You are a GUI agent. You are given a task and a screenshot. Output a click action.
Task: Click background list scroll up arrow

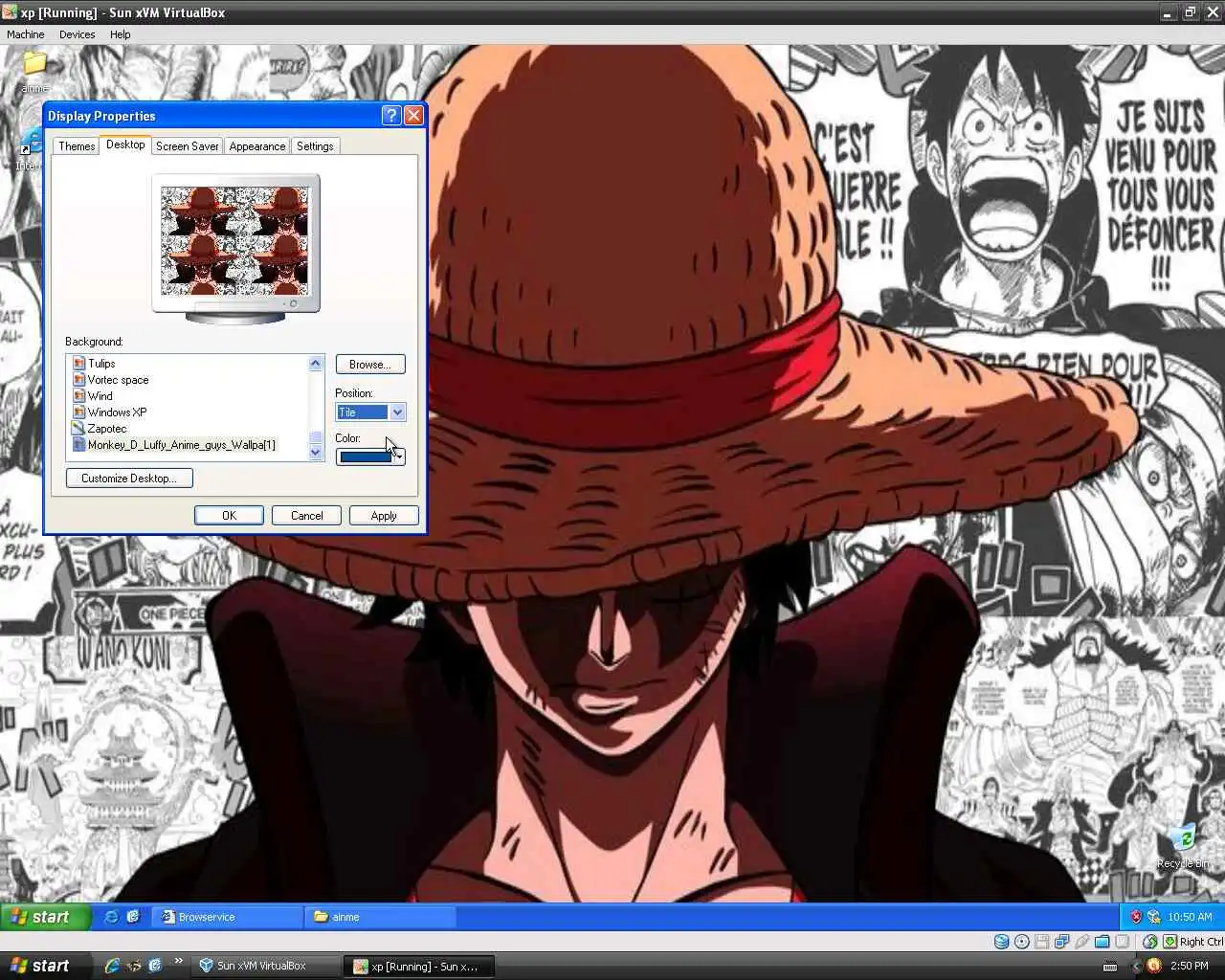pyautogui.click(x=316, y=364)
